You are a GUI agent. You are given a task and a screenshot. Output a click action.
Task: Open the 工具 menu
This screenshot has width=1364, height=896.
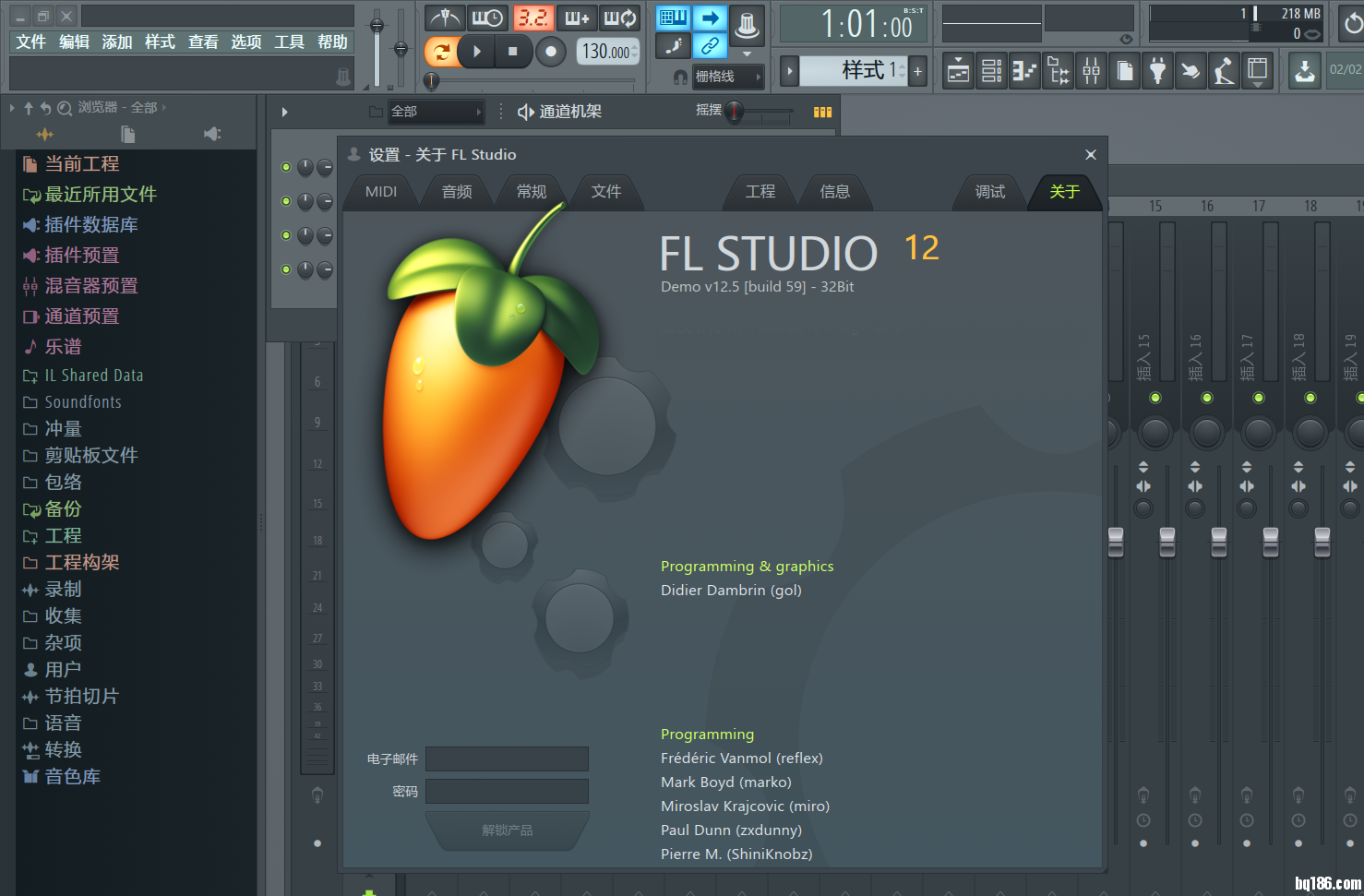pyautogui.click(x=289, y=42)
